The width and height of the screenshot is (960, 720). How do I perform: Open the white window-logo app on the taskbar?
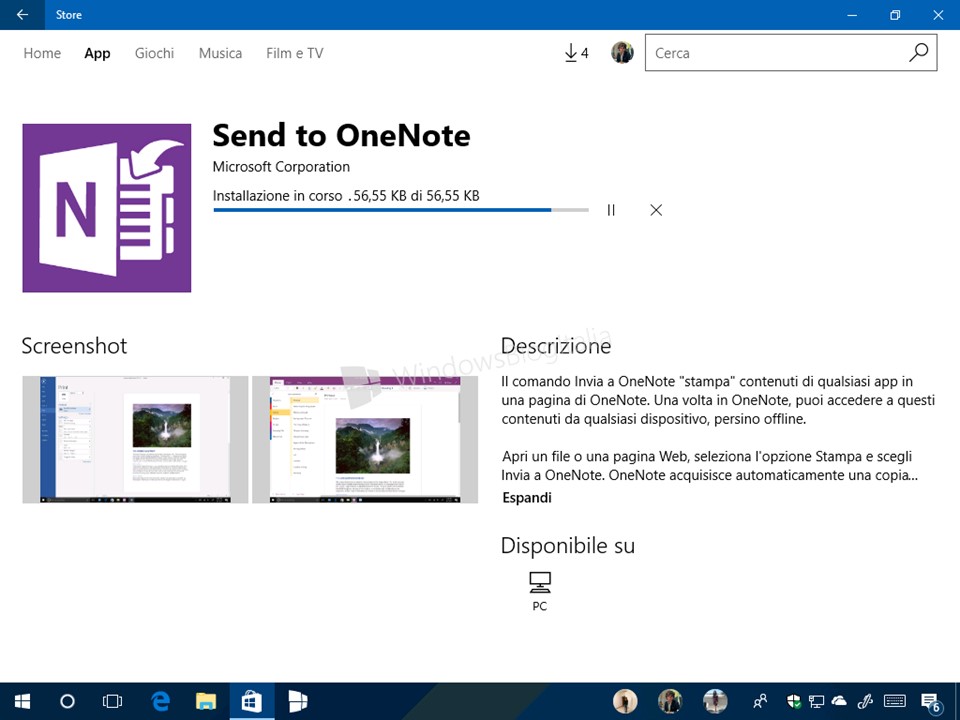coord(298,702)
